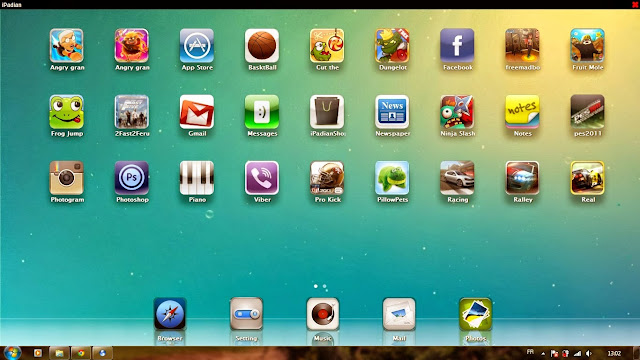Open the freemadbo app icon
This screenshot has width=640, height=360.
[x=522, y=45]
